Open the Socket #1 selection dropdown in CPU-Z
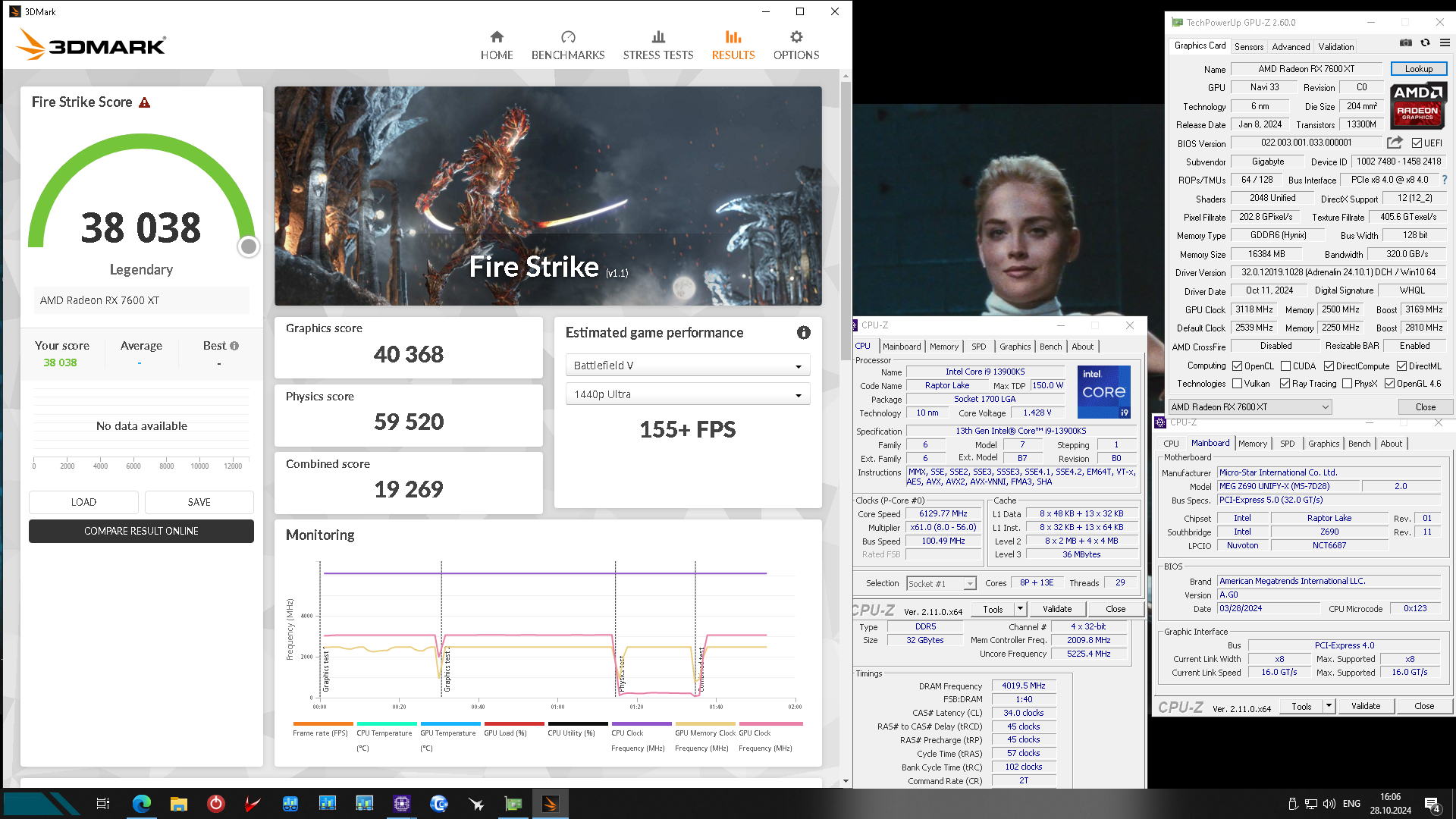 [x=941, y=583]
